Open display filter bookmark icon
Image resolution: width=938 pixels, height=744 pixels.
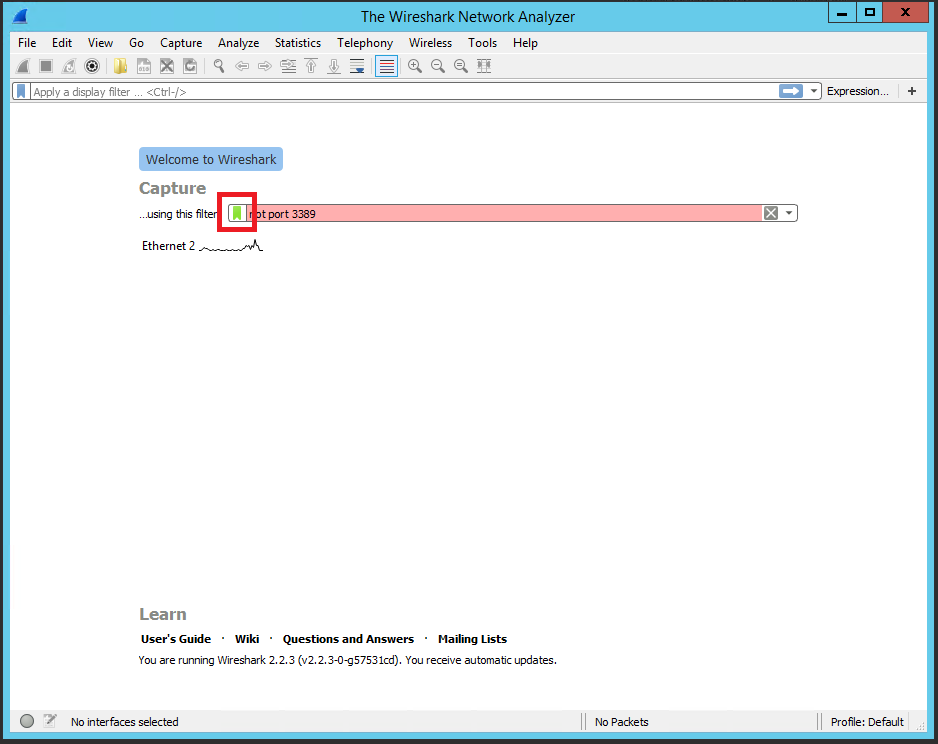tap(22, 92)
